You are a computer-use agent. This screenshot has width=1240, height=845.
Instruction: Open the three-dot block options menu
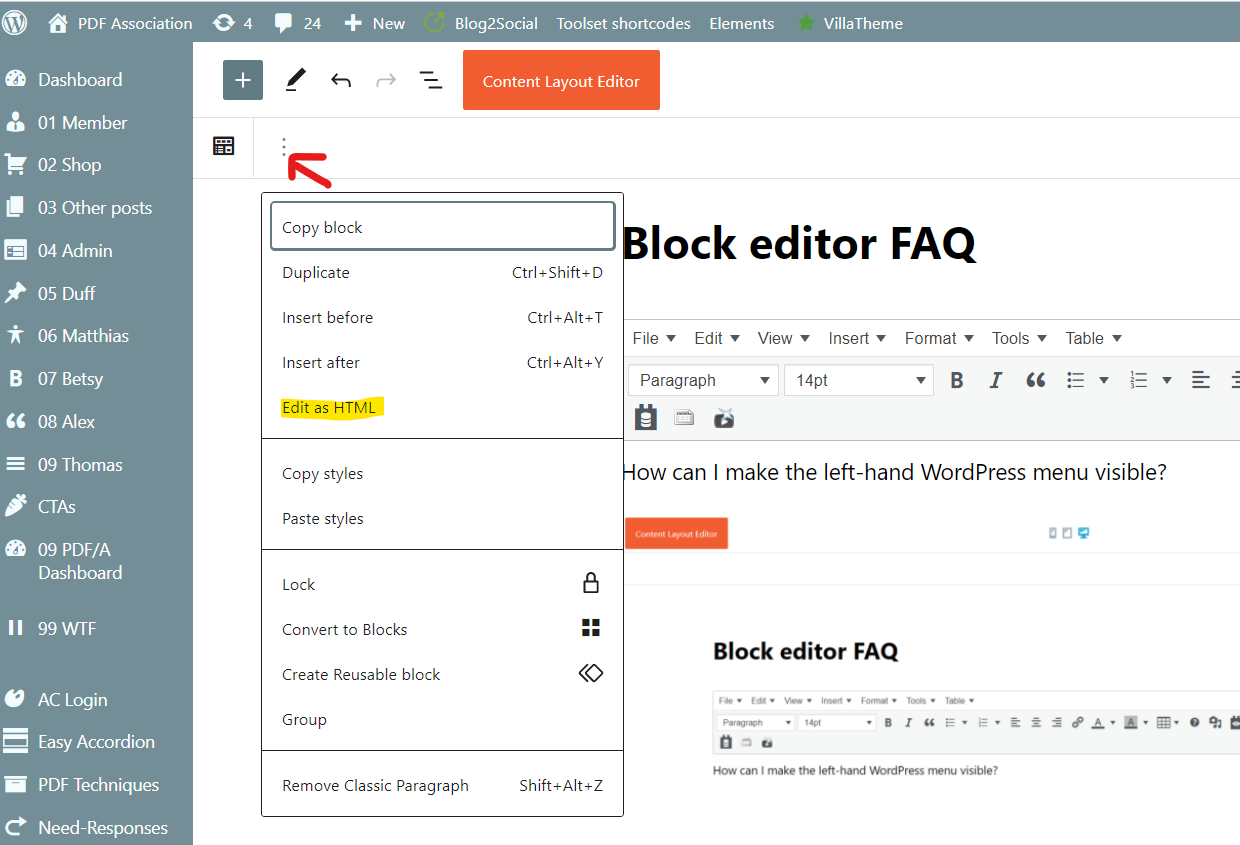(x=284, y=147)
